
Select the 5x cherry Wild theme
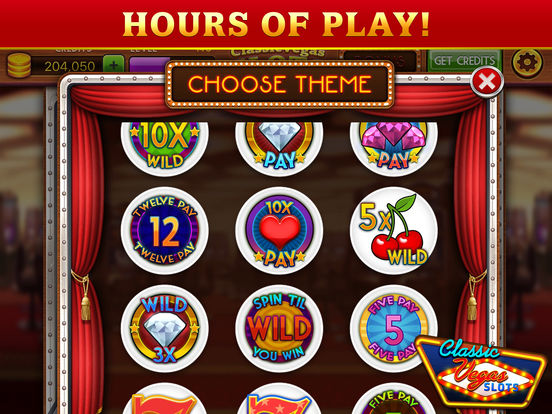point(394,231)
